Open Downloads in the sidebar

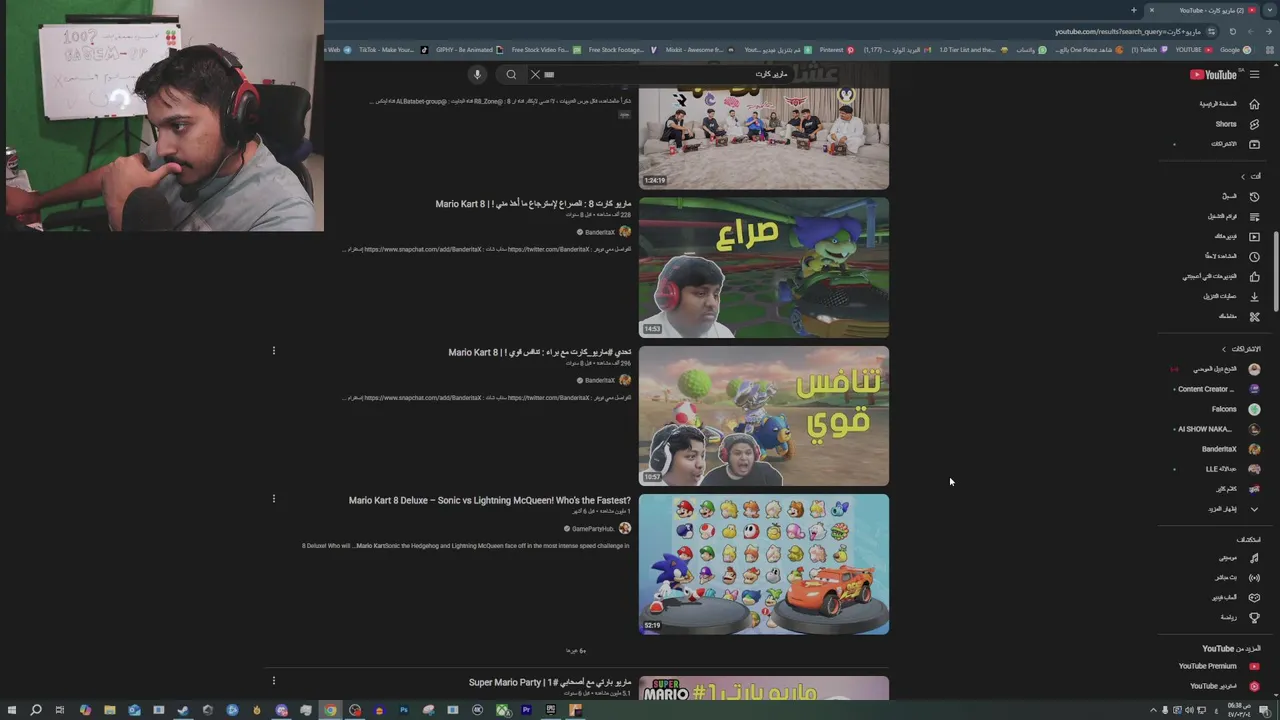(1231, 296)
